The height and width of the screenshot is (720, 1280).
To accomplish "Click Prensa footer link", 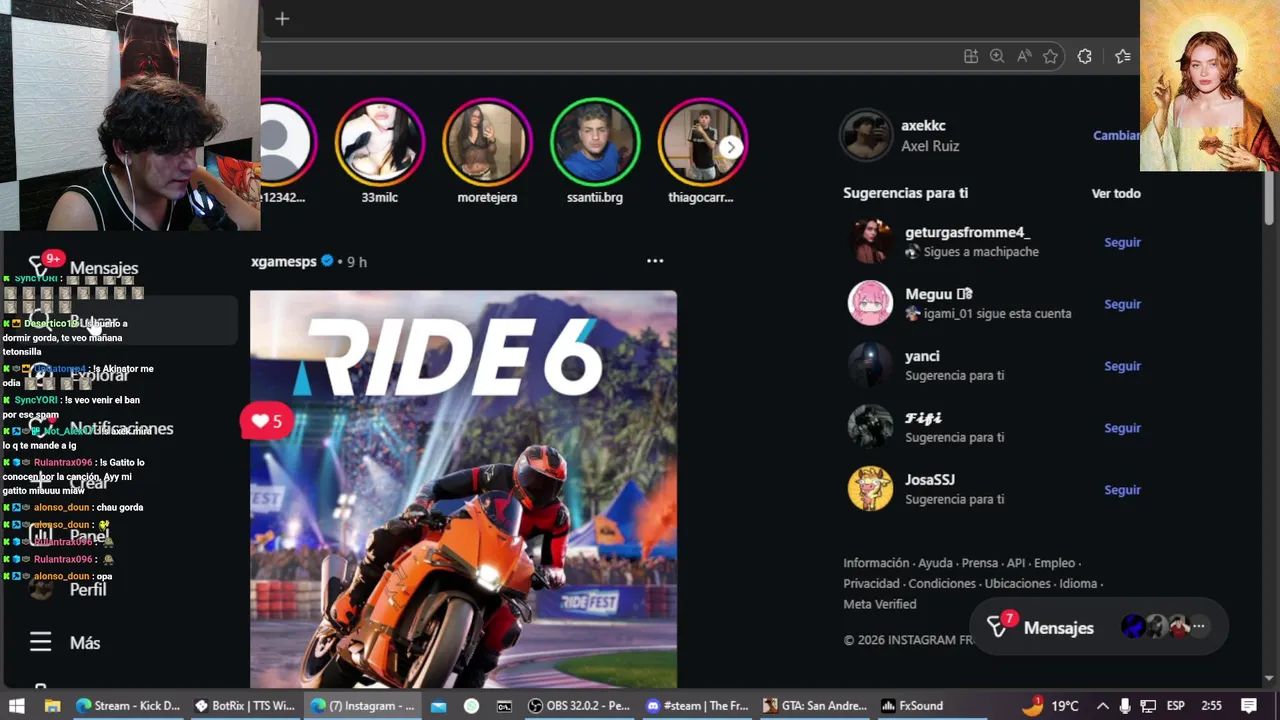I will pyautogui.click(x=980, y=563).
